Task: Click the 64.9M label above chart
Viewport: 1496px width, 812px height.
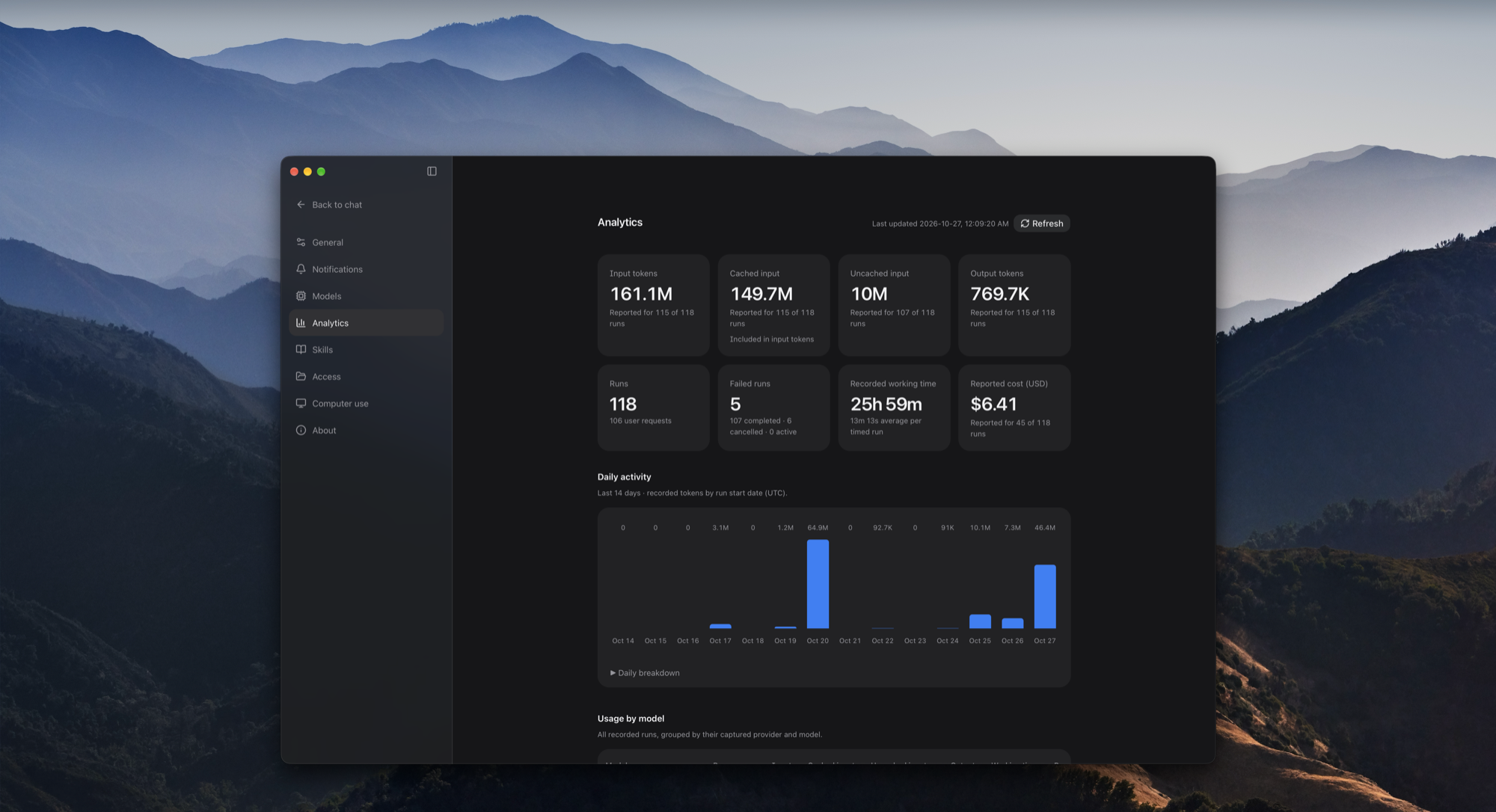Action: [818, 528]
